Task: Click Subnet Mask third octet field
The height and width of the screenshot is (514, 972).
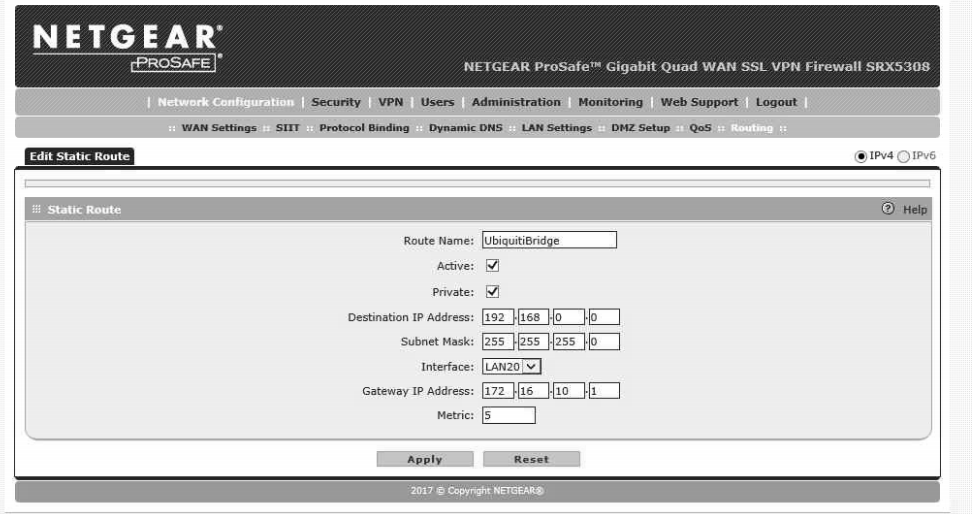Action: click(x=568, y=342)
